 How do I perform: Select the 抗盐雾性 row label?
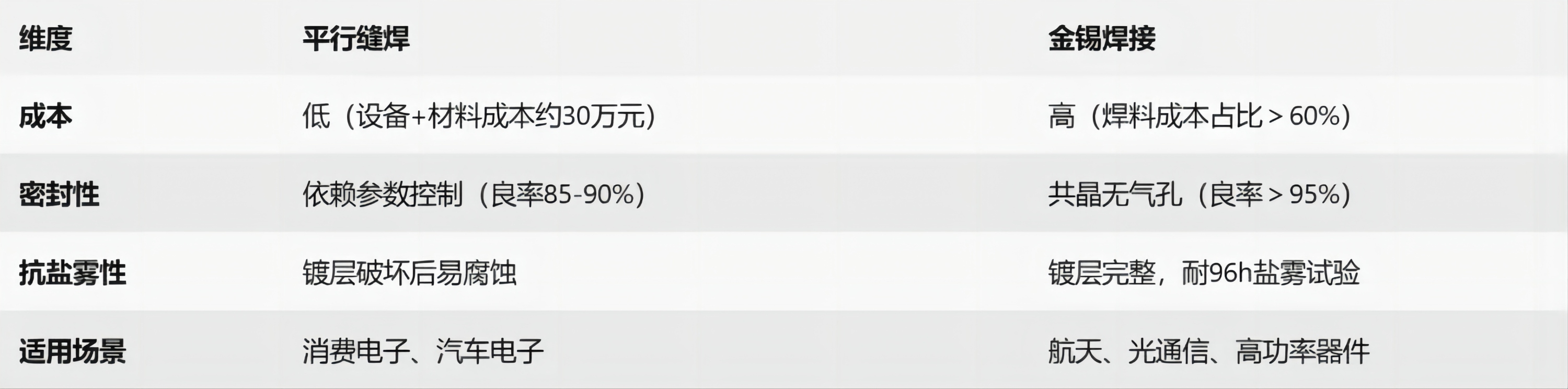point(73,273)
